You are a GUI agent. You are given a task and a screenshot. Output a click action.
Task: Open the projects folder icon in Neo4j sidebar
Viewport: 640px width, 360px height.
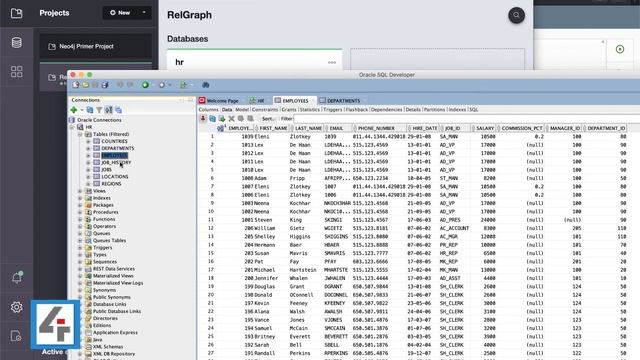16,13
